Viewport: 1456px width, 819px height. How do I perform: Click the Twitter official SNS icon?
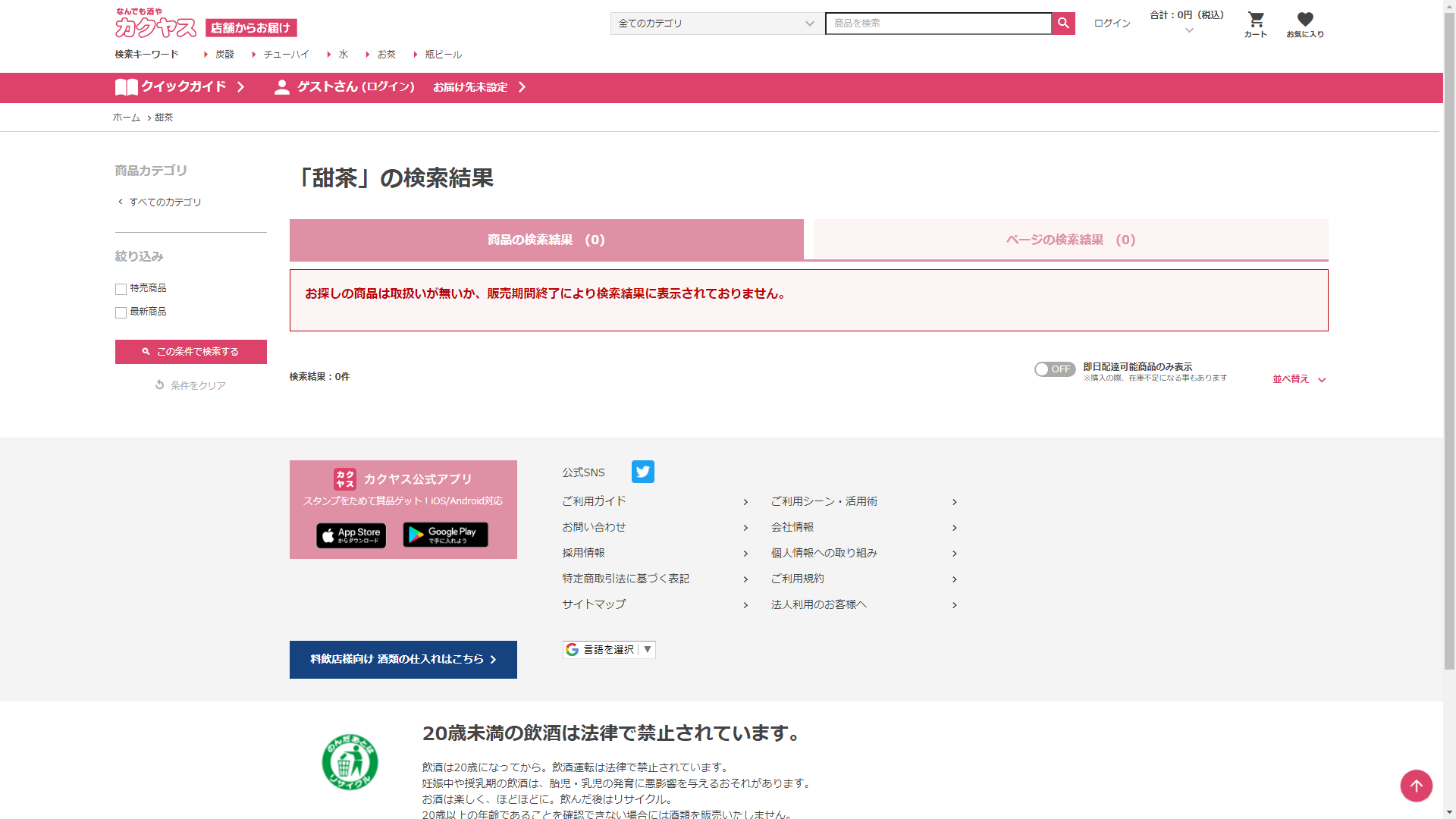click(x=642, y=472)
